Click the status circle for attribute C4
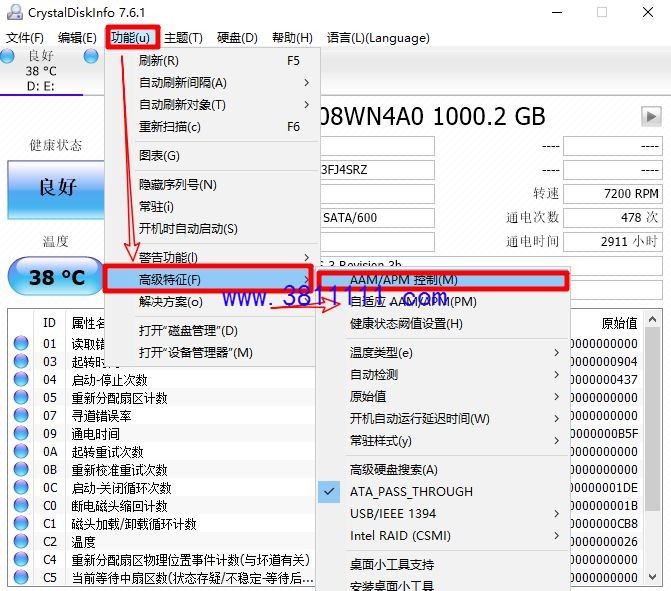Image resolution: width=671 pixels, height=591 pixels. pyautogui.click(x=21, y=559)
